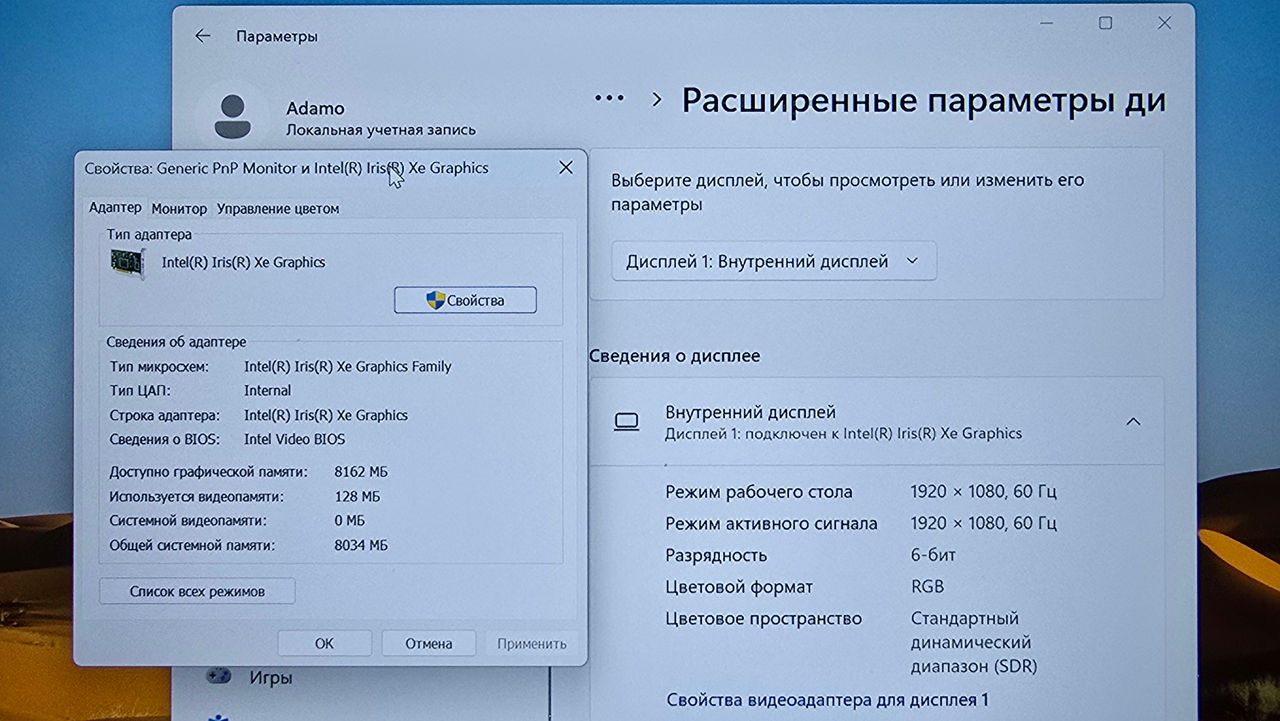Image resolution: width=1280 pixels, height=721 pixels.
Task: Click the Режим рабочего стола label
Action: (759, 492)
